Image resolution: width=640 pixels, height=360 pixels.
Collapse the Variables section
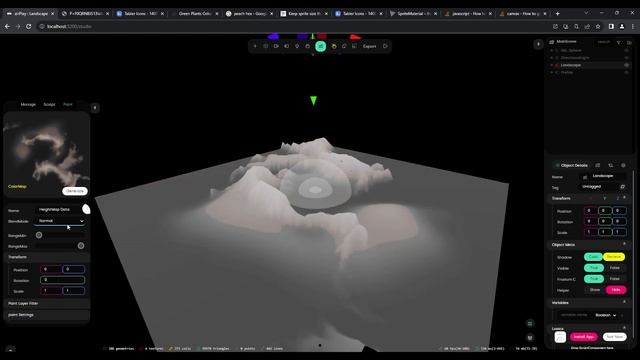(624, 302)
